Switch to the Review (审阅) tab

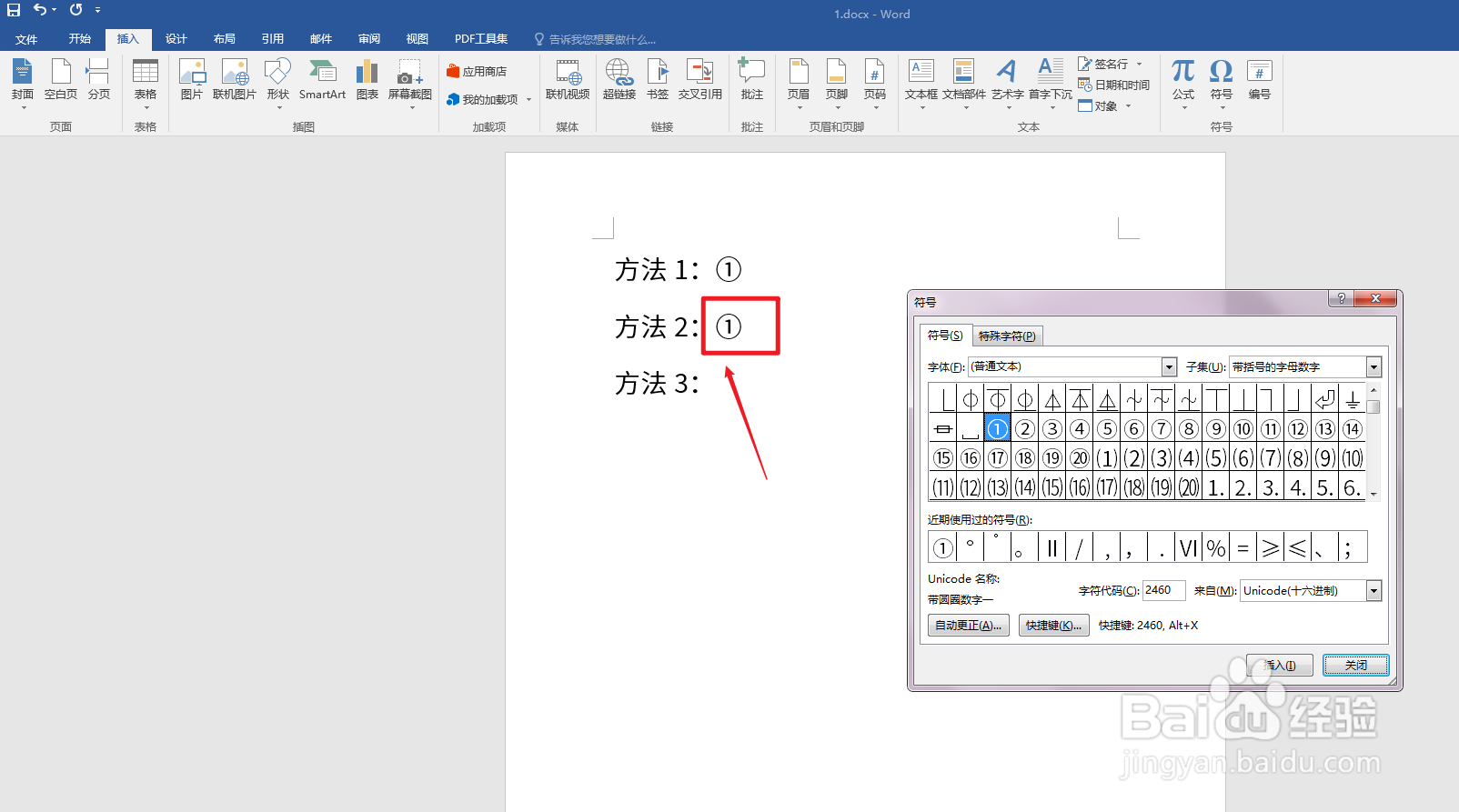coord(369,39)
